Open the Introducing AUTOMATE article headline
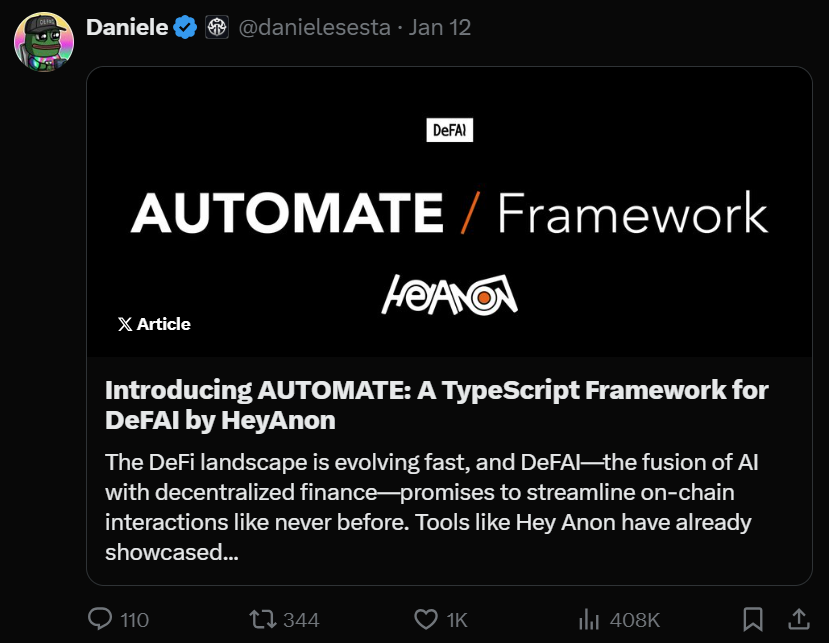The height and width of the screenshot is (643, 829). tap(437, 405)
